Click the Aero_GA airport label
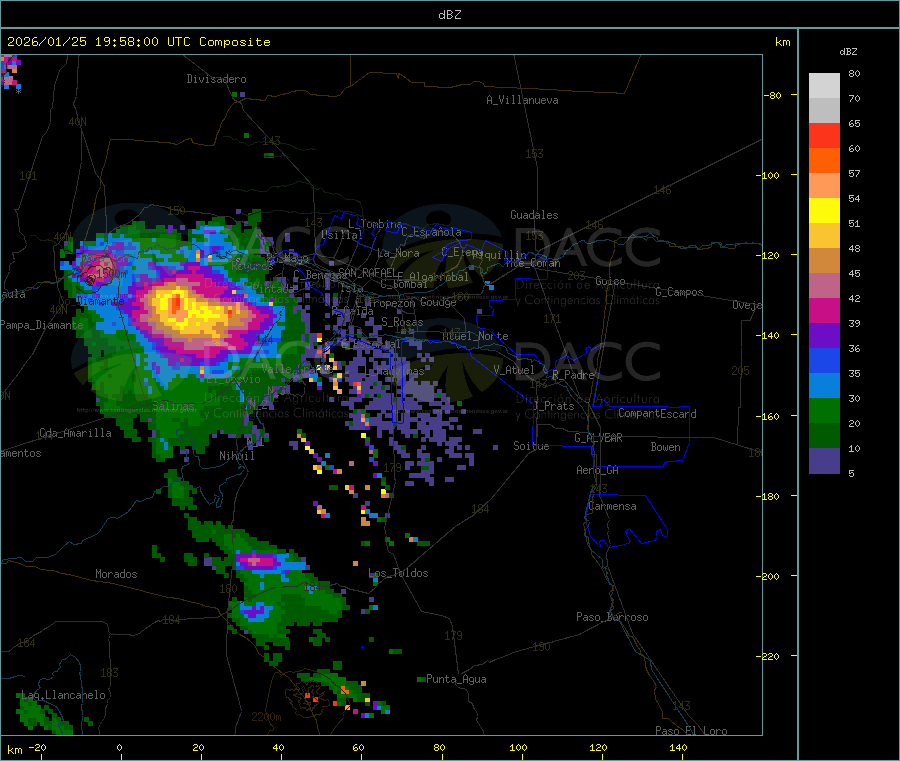900x761 pixels. pyautogui.click(x=597, y=470)
